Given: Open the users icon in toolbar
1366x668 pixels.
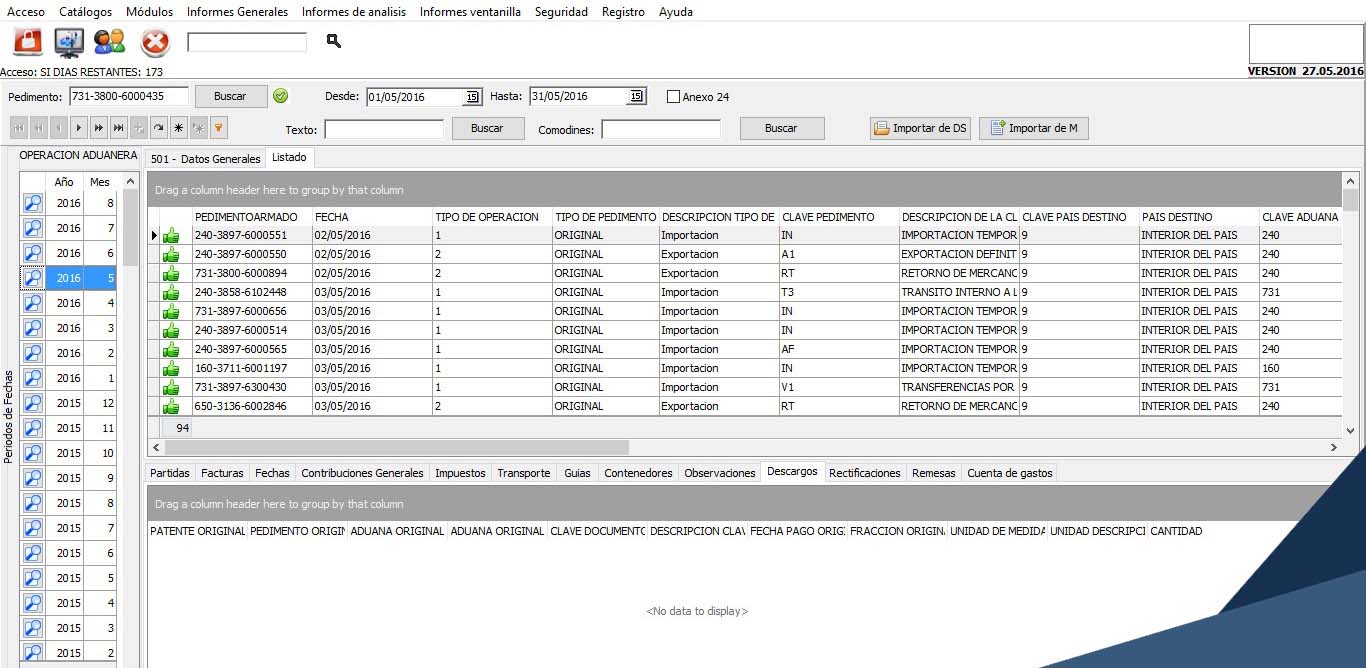Looking at the screenshot, I should pos(110,42).
